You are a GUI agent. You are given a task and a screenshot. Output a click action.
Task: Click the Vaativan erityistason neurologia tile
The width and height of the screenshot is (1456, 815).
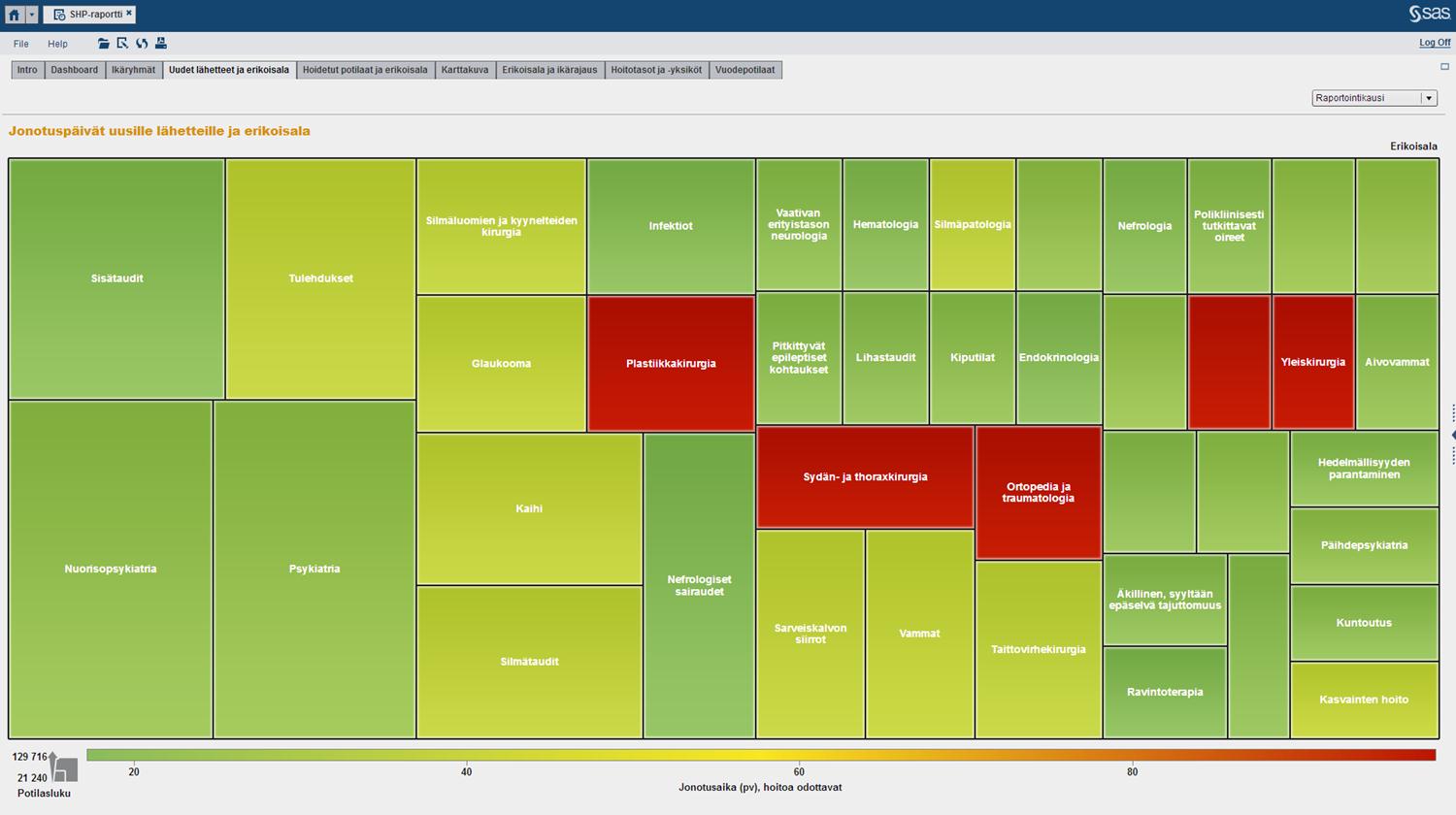pyautogui.click(x=799, y=225)
